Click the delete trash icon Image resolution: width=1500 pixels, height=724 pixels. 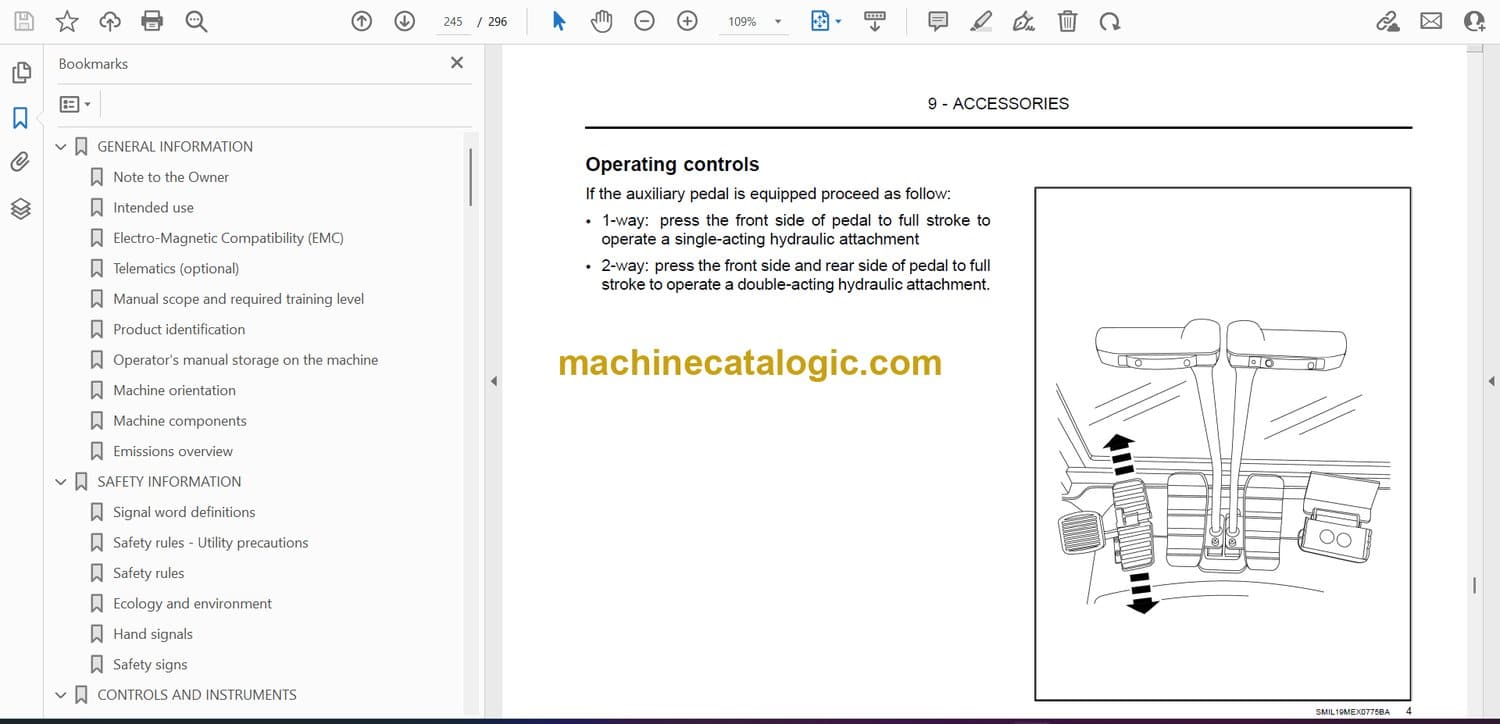coord(1068,21)
